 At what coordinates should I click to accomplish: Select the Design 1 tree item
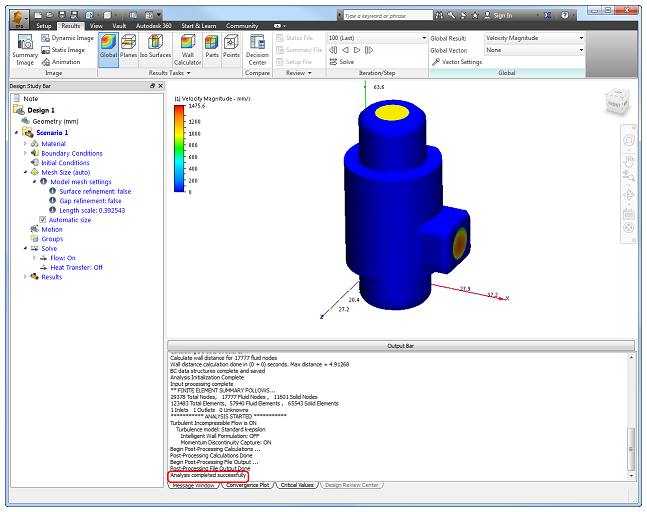(41, 110)
